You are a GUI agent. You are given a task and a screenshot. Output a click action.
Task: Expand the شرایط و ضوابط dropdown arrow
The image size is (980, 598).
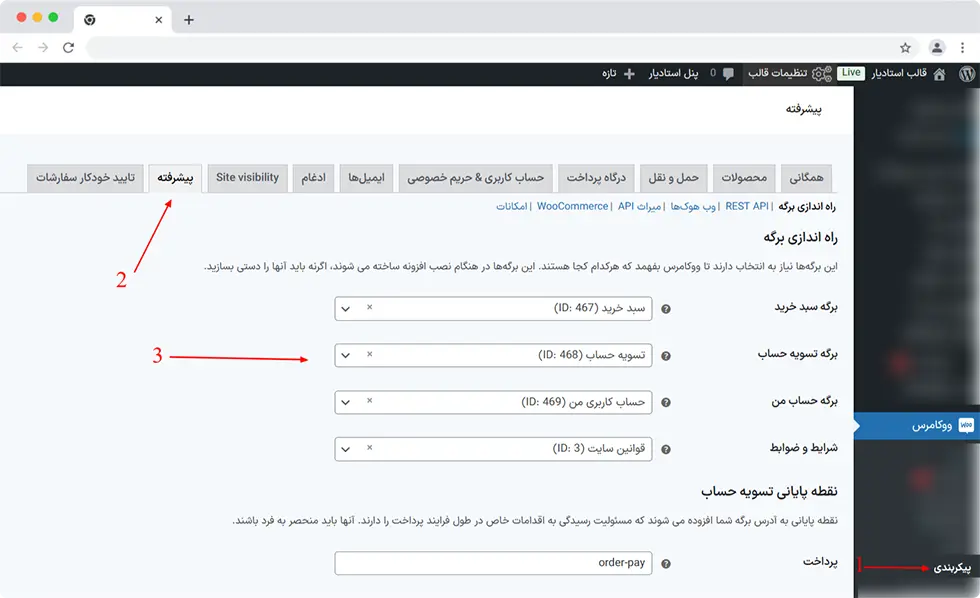(346, 450)
